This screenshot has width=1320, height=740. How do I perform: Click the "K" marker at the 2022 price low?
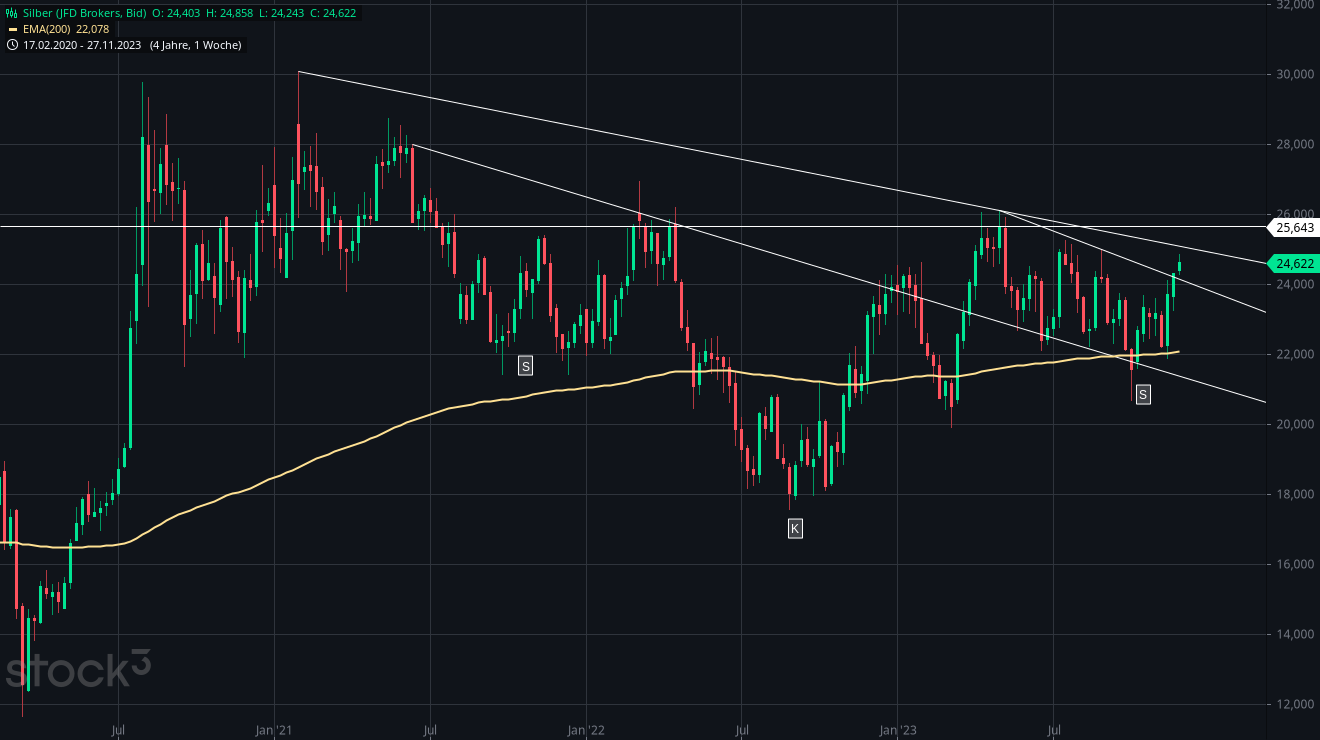(x=795, y=527)
